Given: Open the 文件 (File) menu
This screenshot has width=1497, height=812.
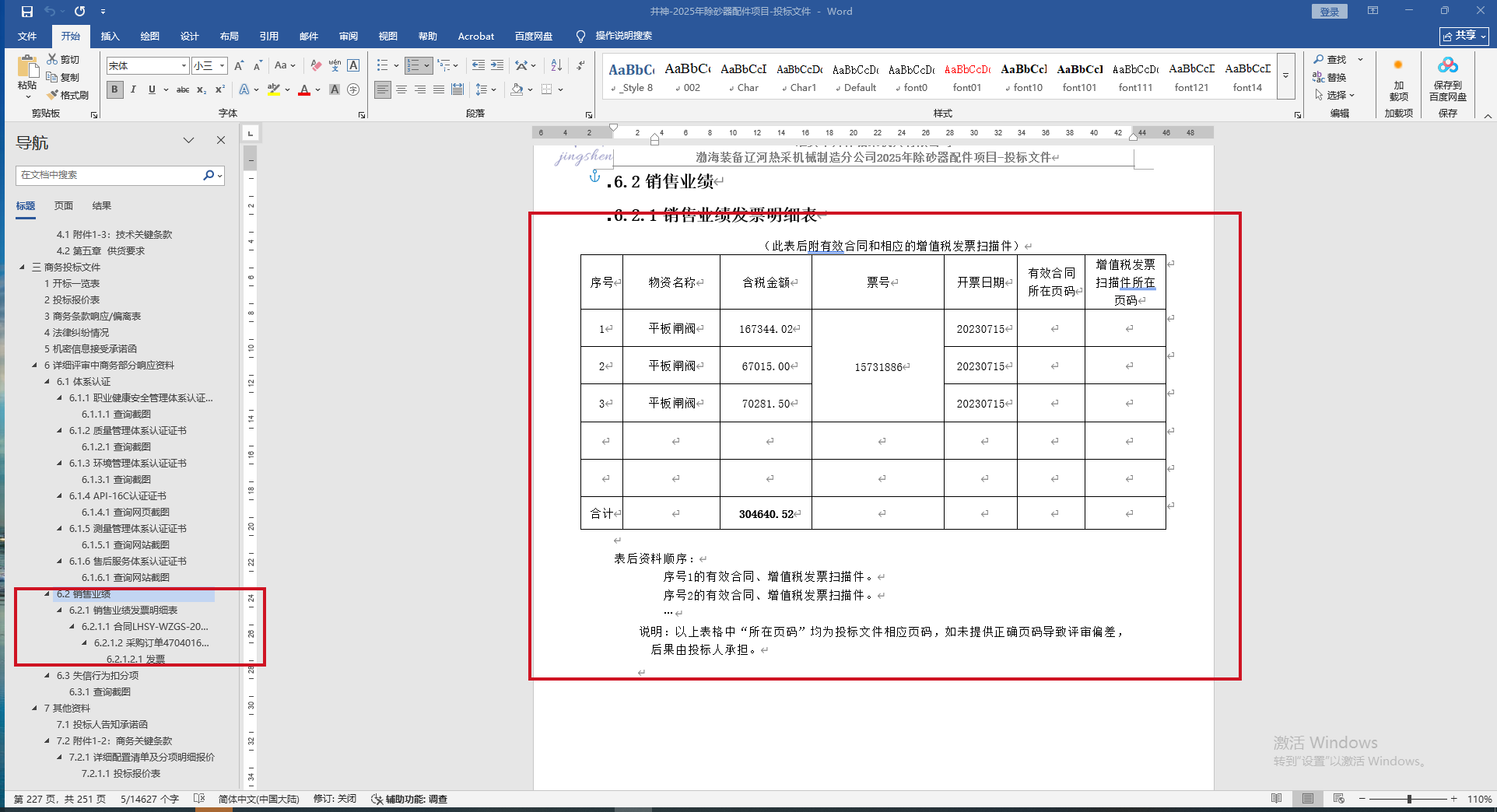Looking at the screenshot, I should [x=27, y=36].
